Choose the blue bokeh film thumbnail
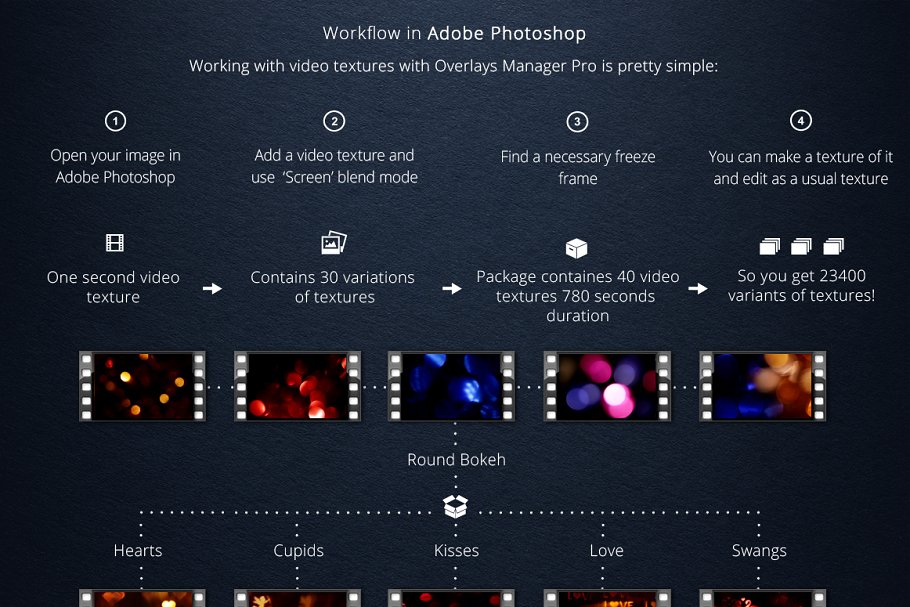Viewport: 910px width, 607px height. 452,386
